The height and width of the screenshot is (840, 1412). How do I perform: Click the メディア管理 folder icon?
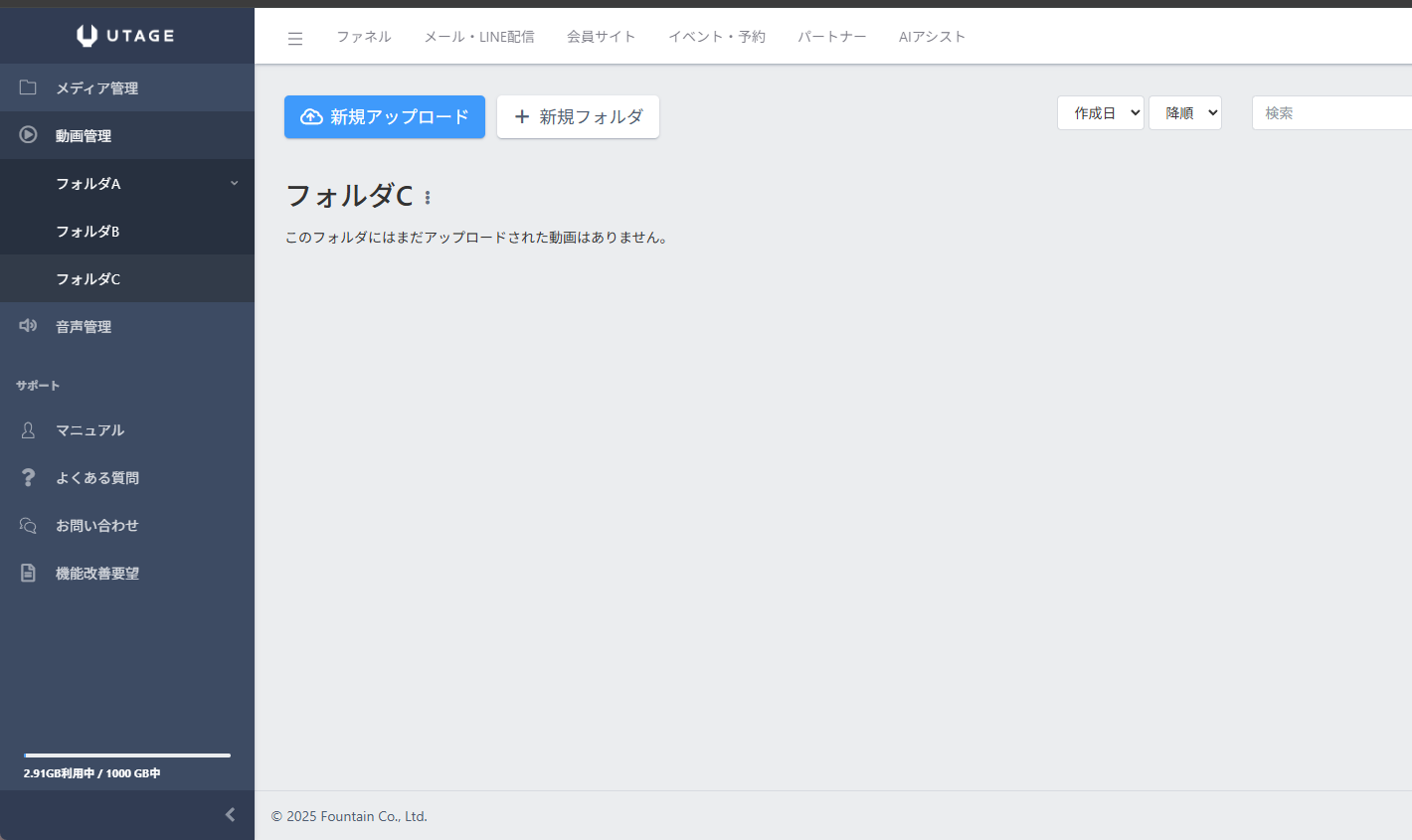click(x=28, y=87)
